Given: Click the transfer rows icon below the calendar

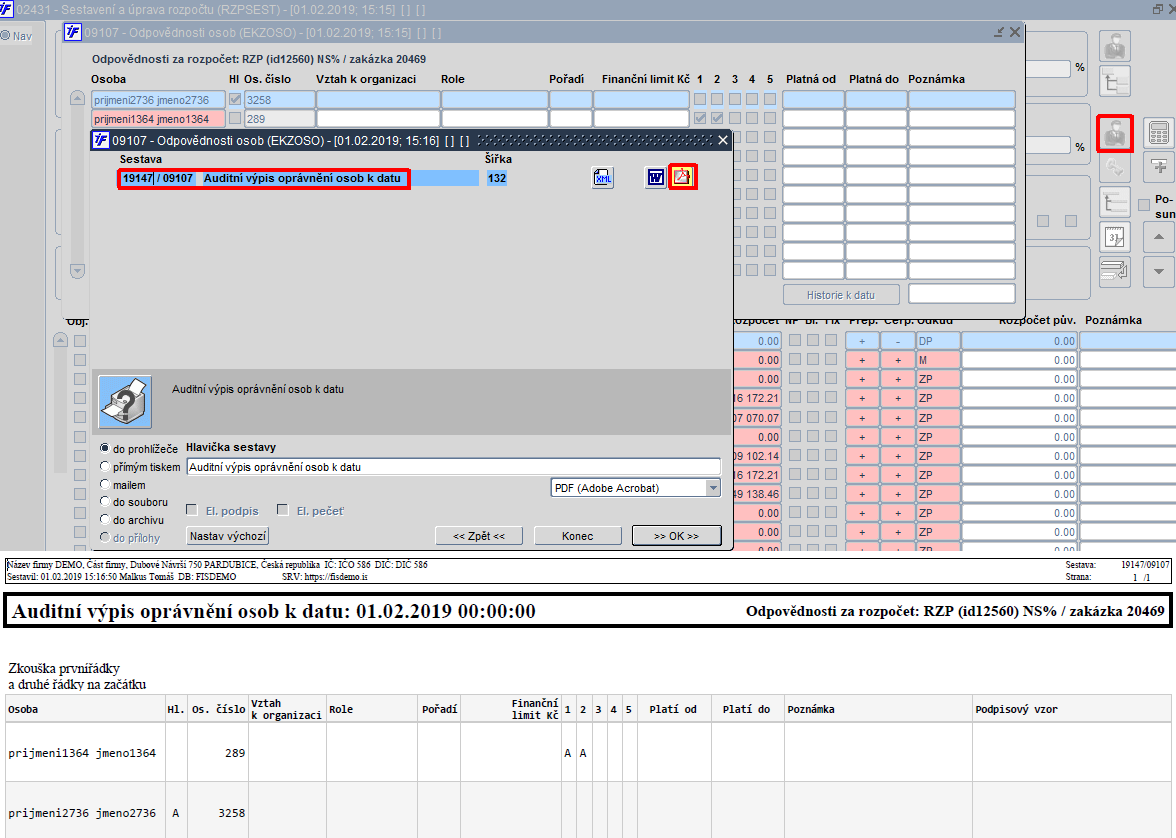Looking at the screenshot, I should [1114, 272].
